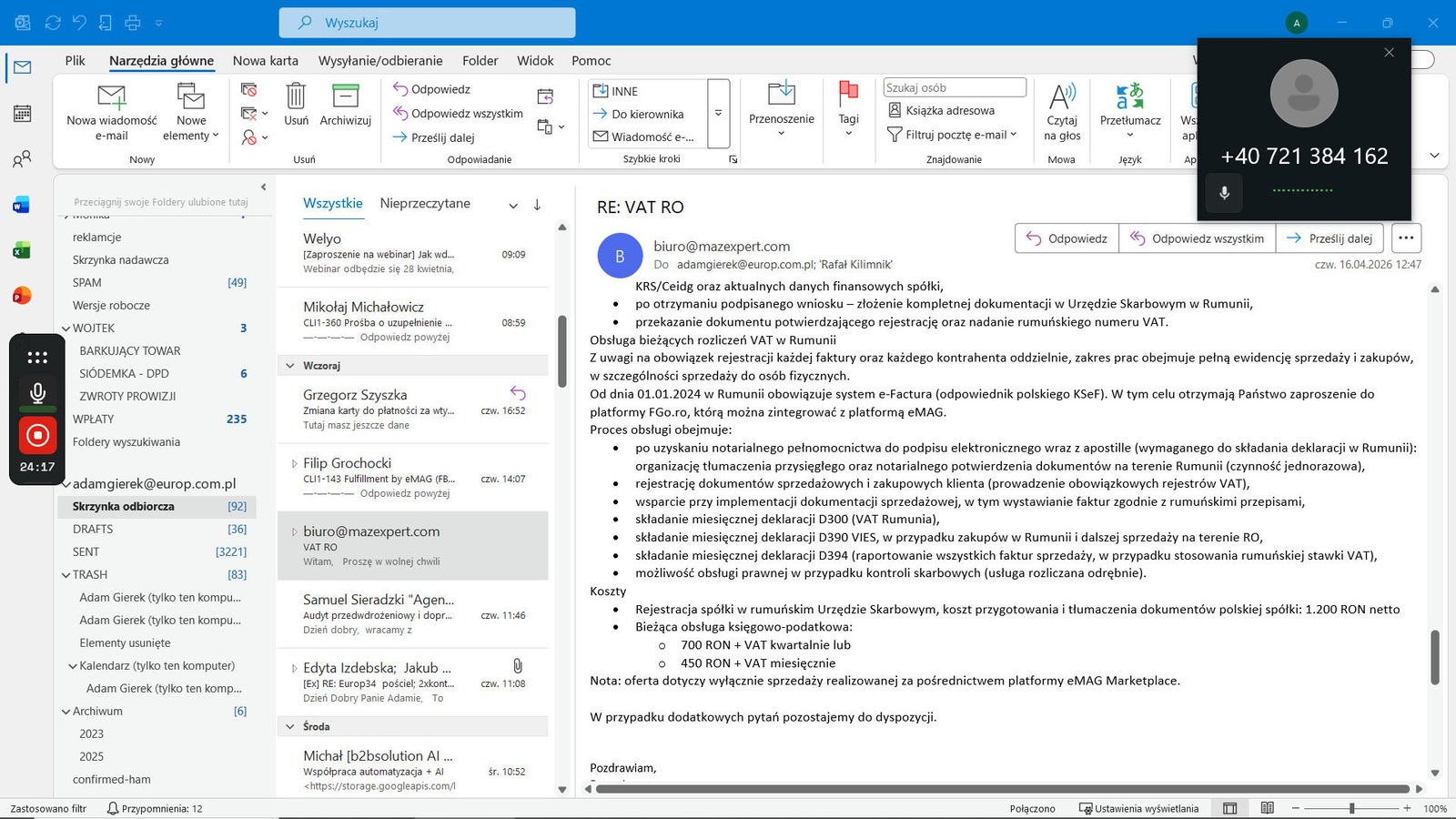Open Filtruj pocztę e-mail dropdown

pos(952,135)
